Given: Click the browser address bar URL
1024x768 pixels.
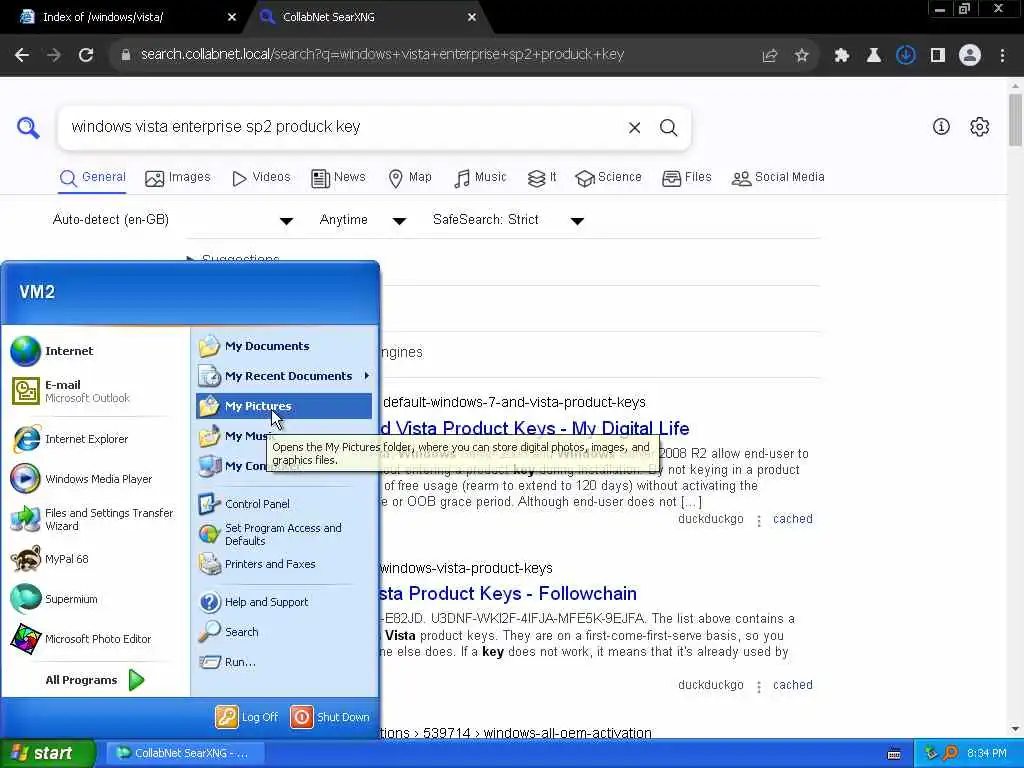Looking at the screenshot, I should point(382,55).
